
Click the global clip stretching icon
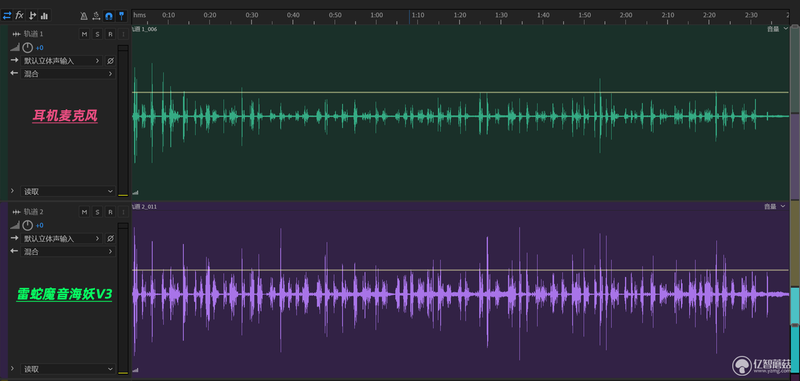click(96, 16)
